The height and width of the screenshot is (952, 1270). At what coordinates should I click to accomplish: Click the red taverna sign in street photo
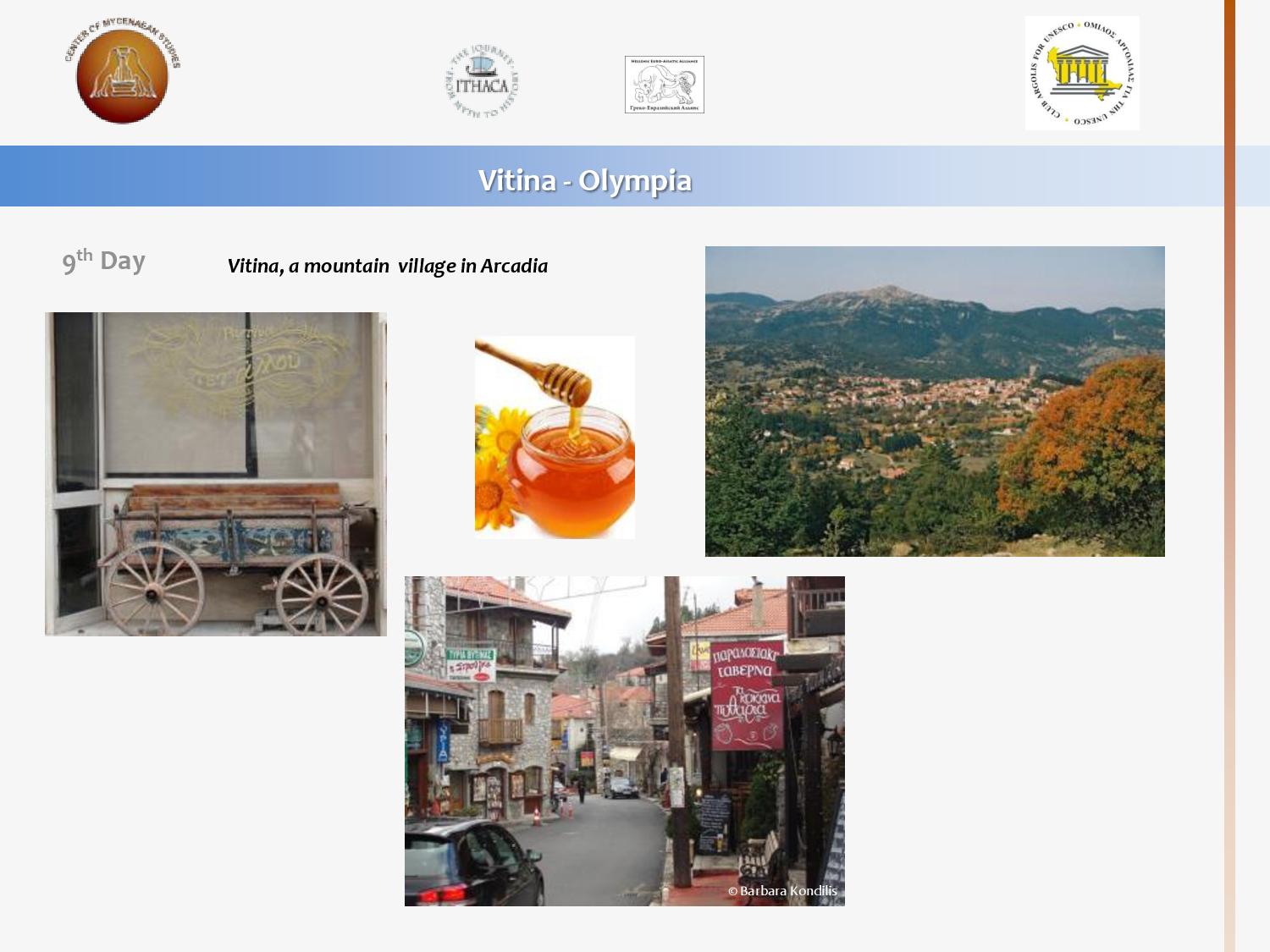click(746, 696)
